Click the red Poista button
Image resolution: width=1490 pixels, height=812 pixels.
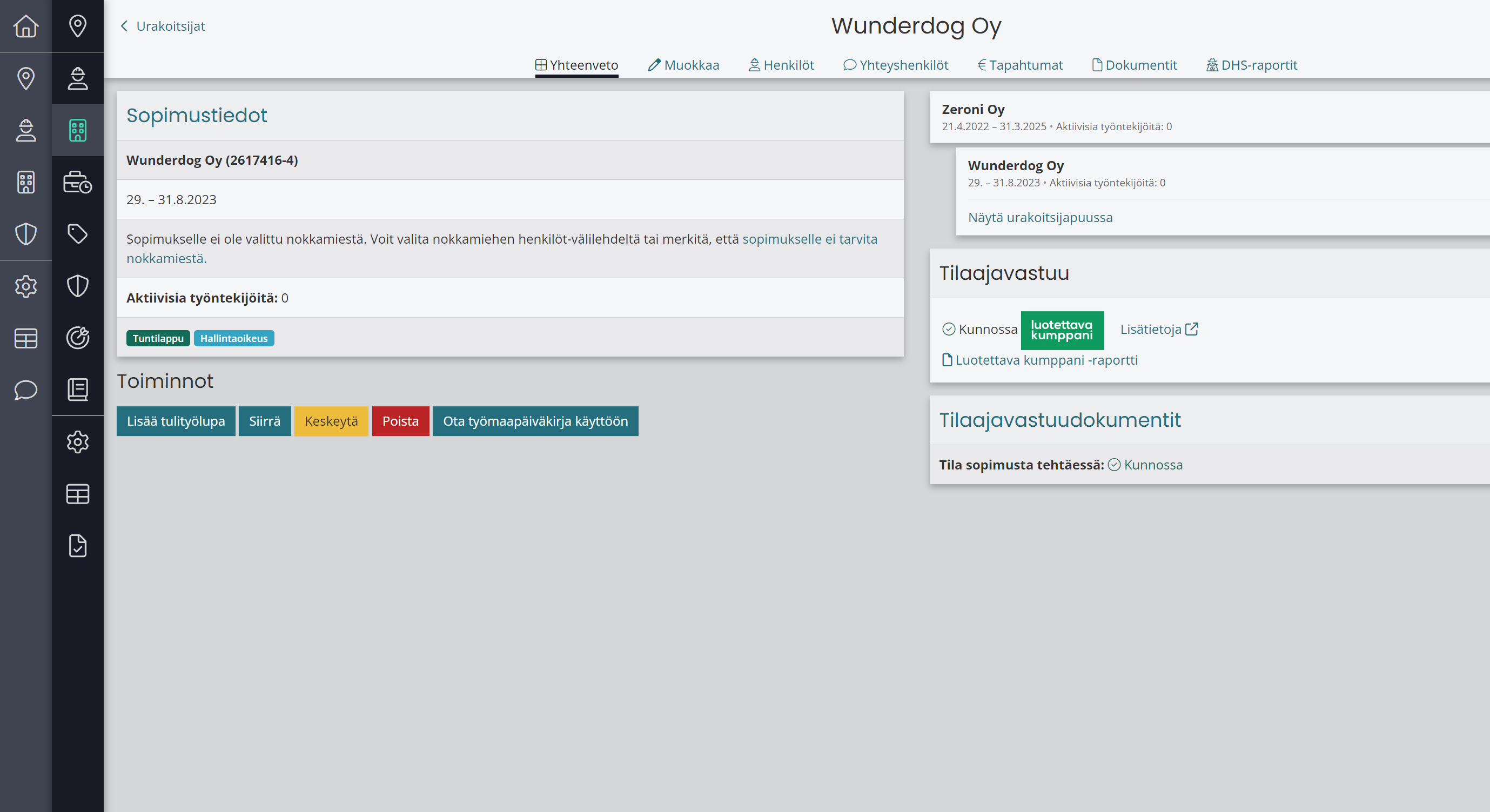click(400, 421)
